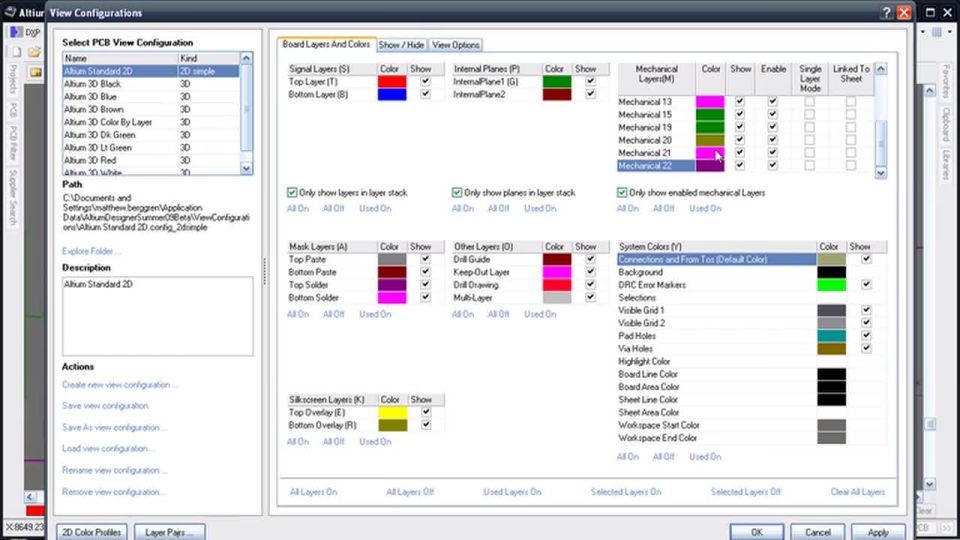The image size is (960, 540).
Task: Click Rename view configuration link
Action: (x=114, y=470)
